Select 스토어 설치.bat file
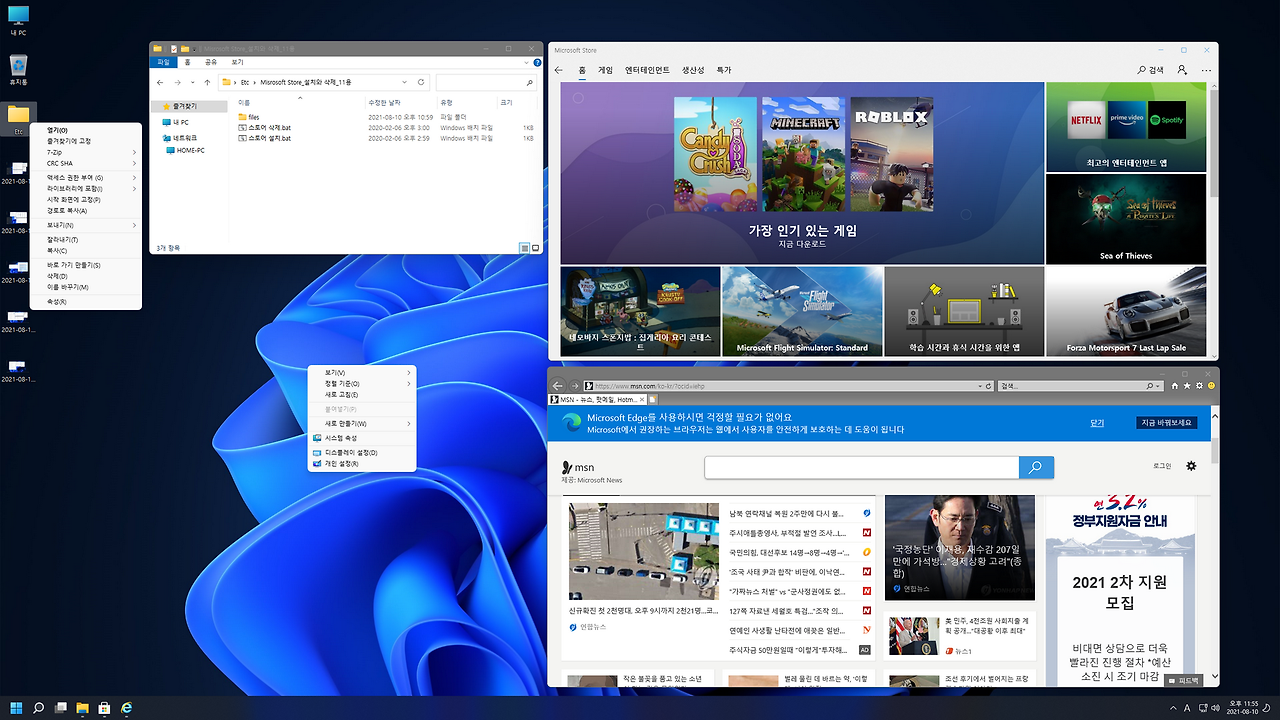The width and height of the screenshot is (1280, 720). click(x=264, y=138)
